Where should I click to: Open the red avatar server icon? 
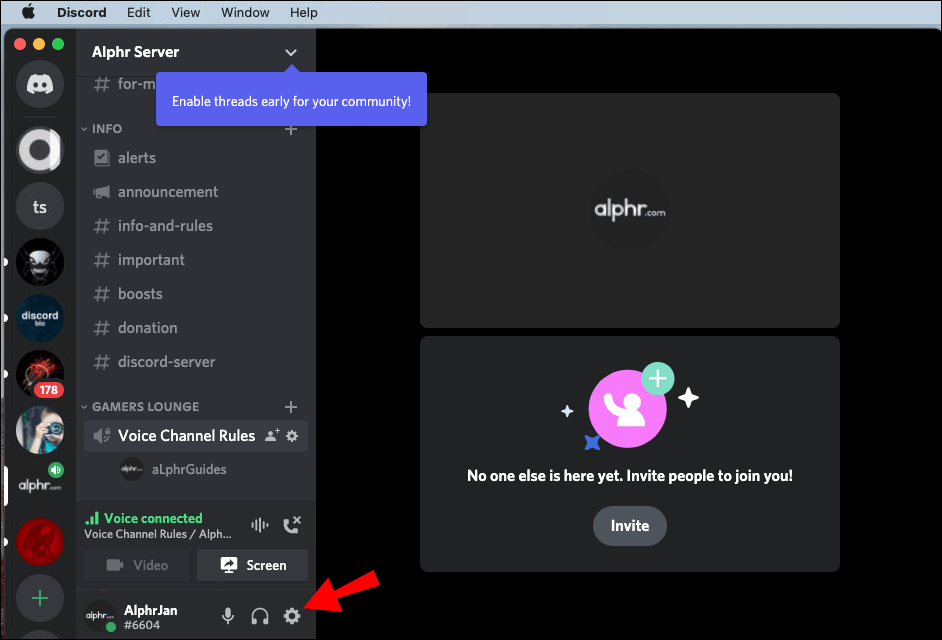(40, 542)
